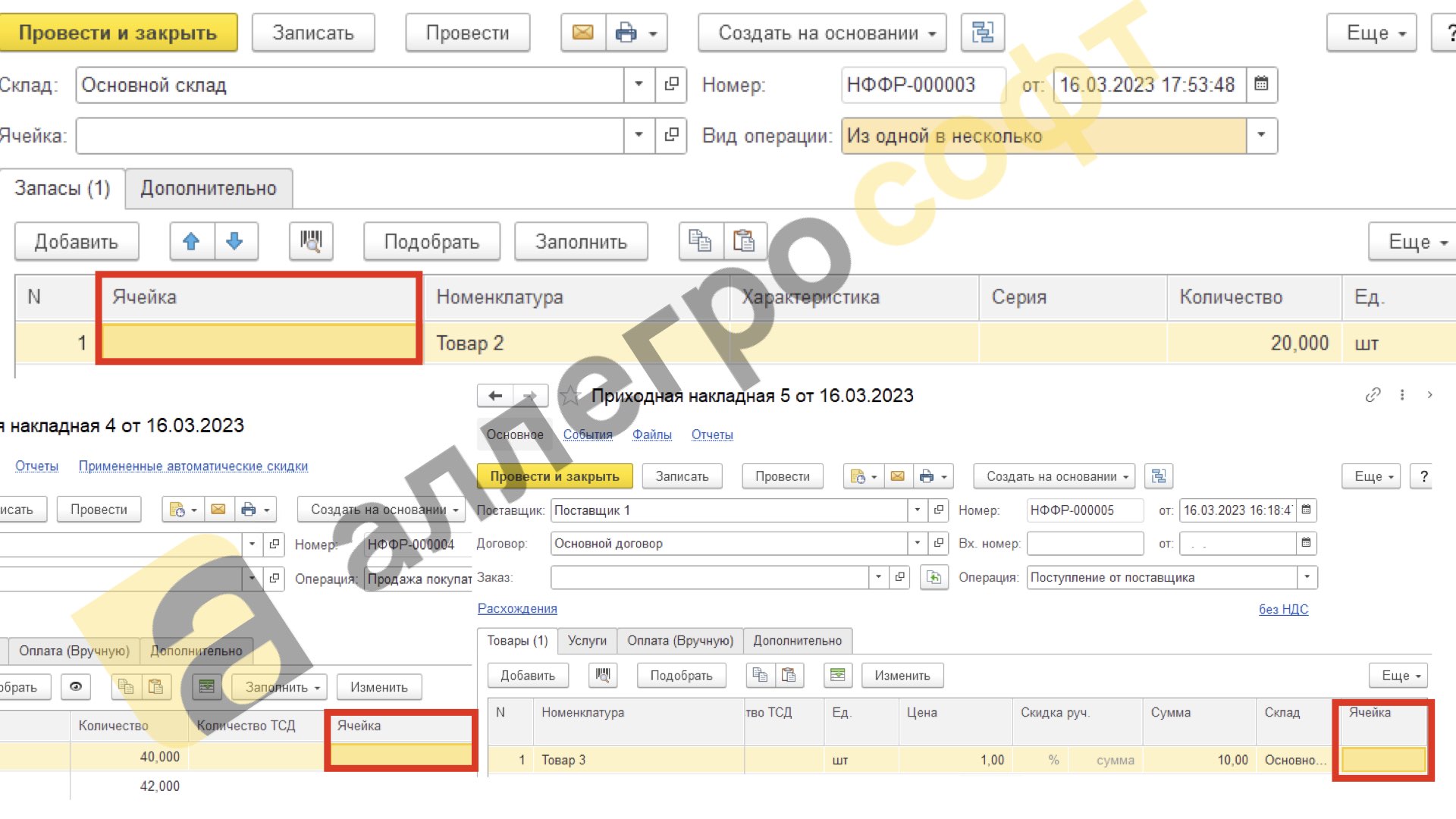Select Запасы (1) tab

62,188
